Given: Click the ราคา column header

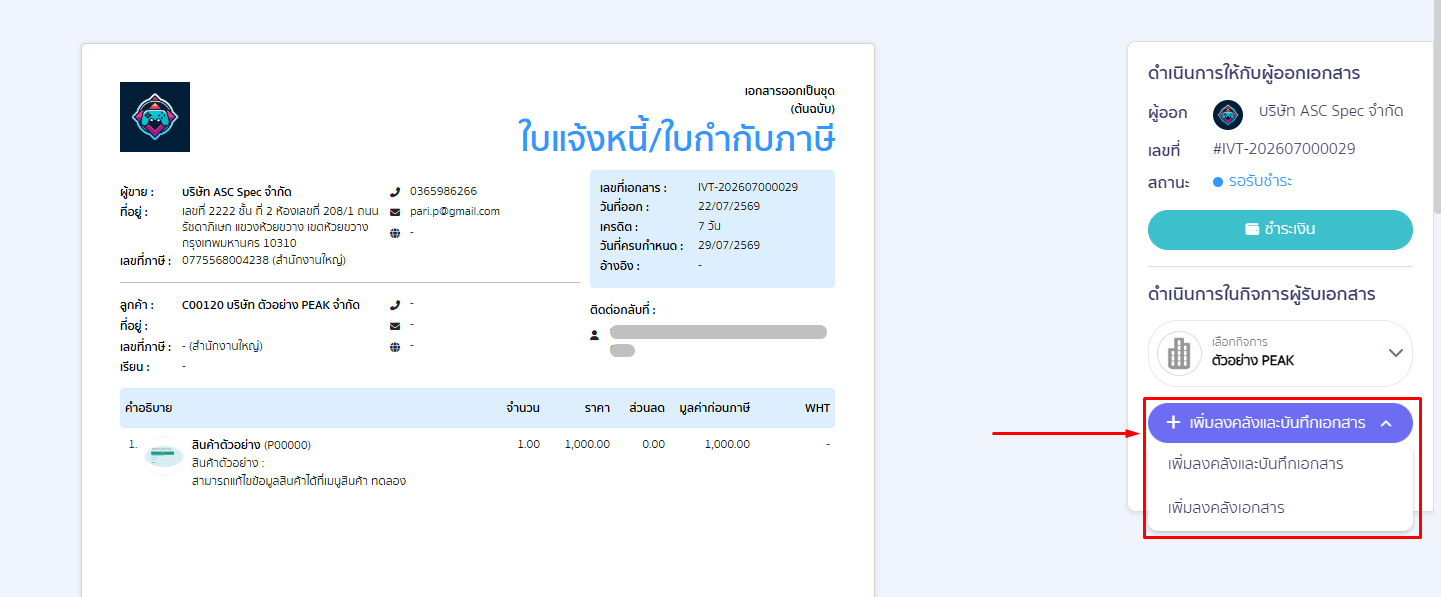Looking at the screenshot, I should [x=597, y=408].
